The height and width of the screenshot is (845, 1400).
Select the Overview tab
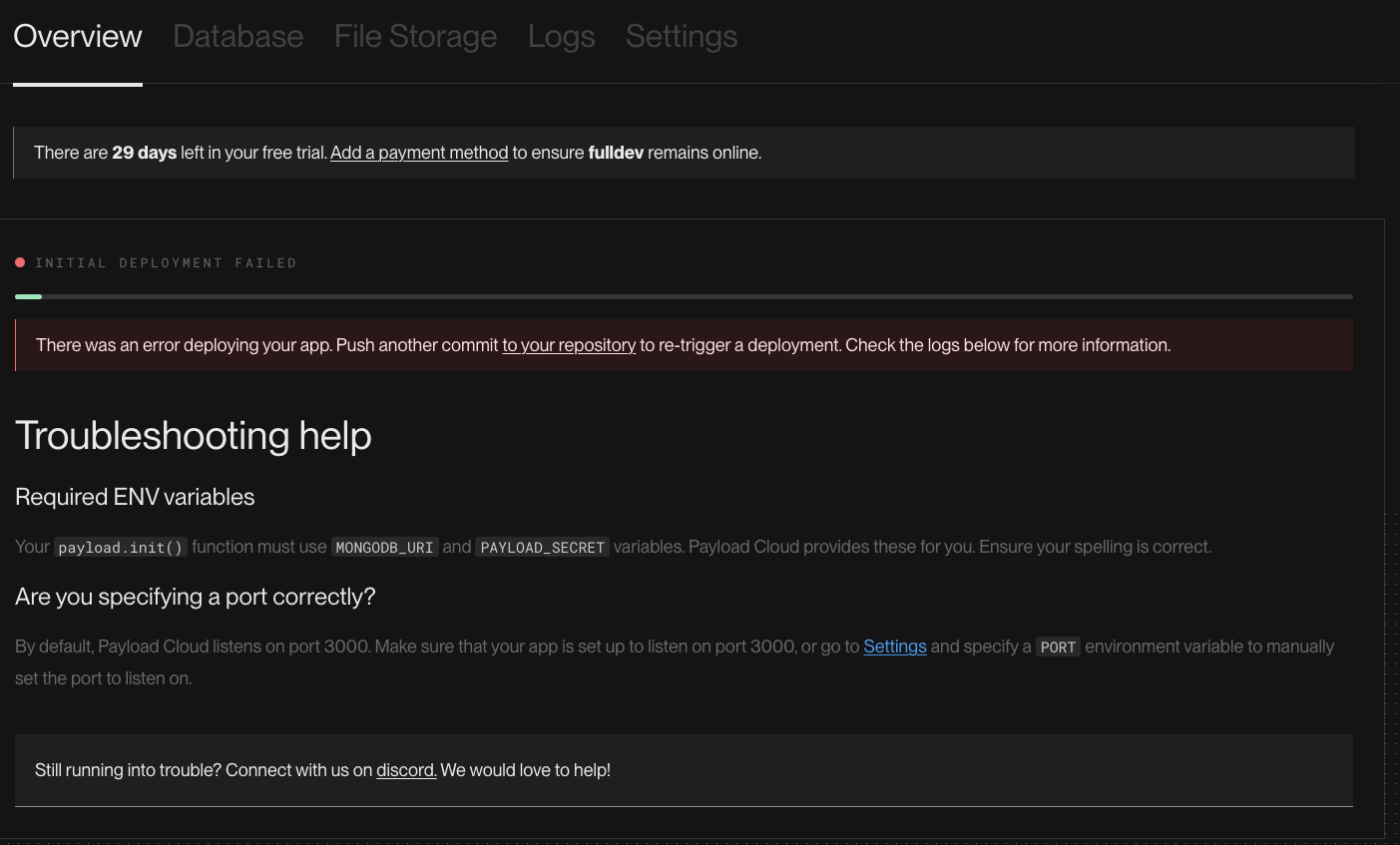pos(77,36)
